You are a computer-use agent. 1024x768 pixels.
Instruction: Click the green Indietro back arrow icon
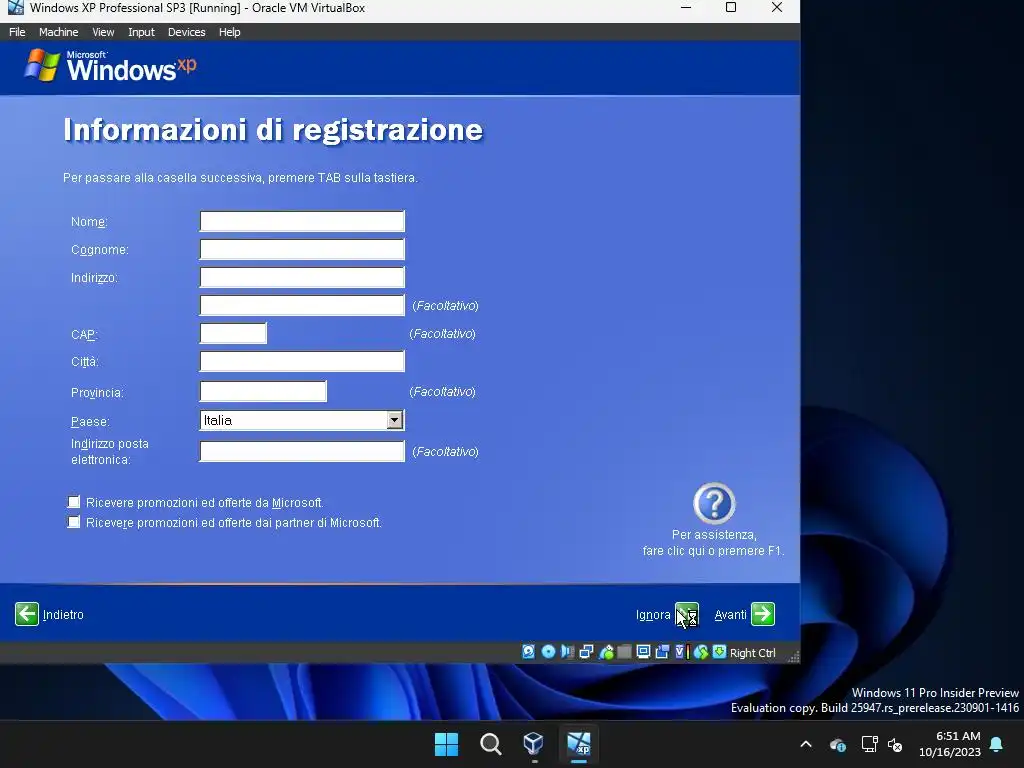click(x=27, y=614)
